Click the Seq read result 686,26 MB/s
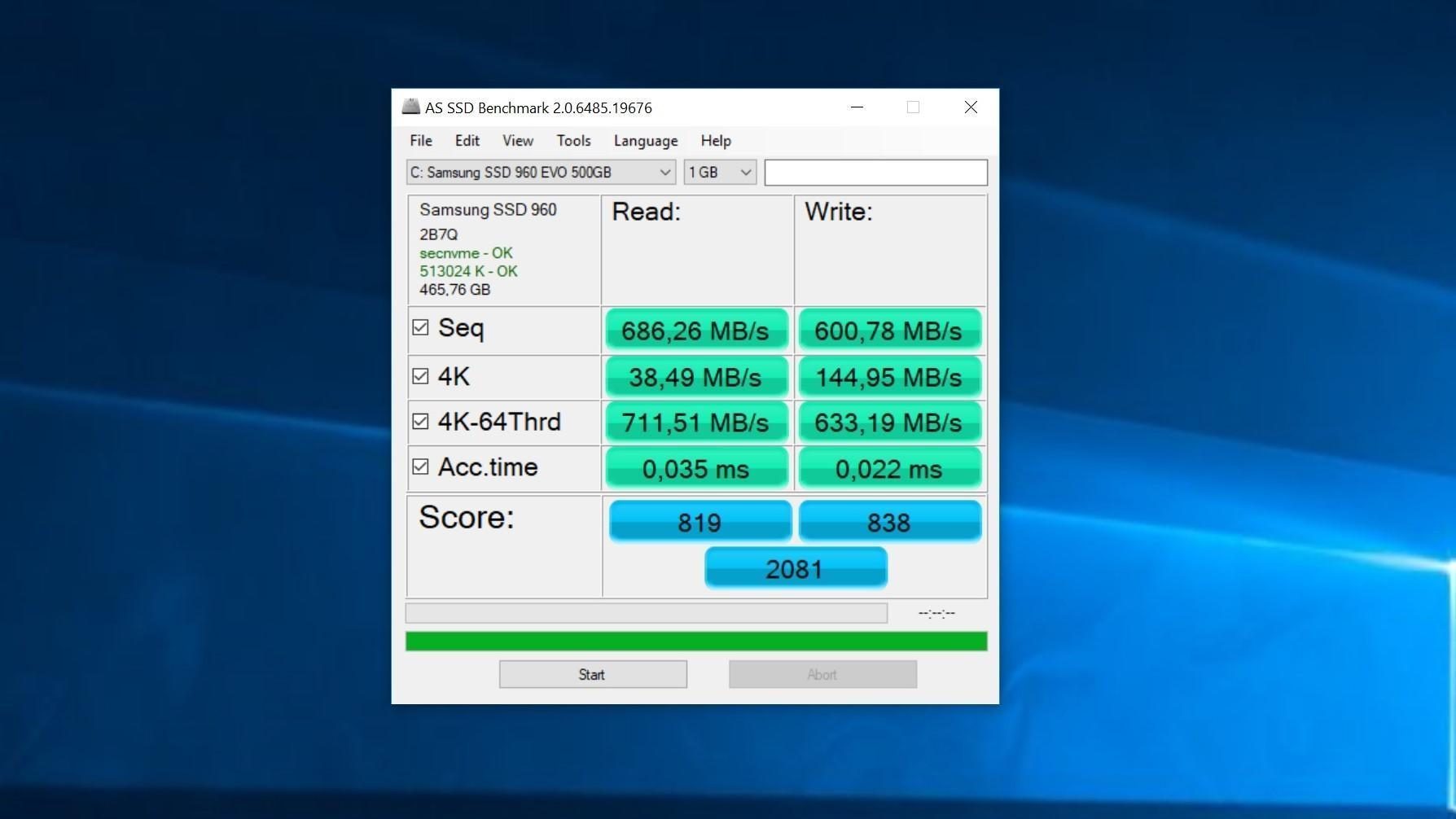The width and height of the screenshot is (1456, 819). coord(697,330)
